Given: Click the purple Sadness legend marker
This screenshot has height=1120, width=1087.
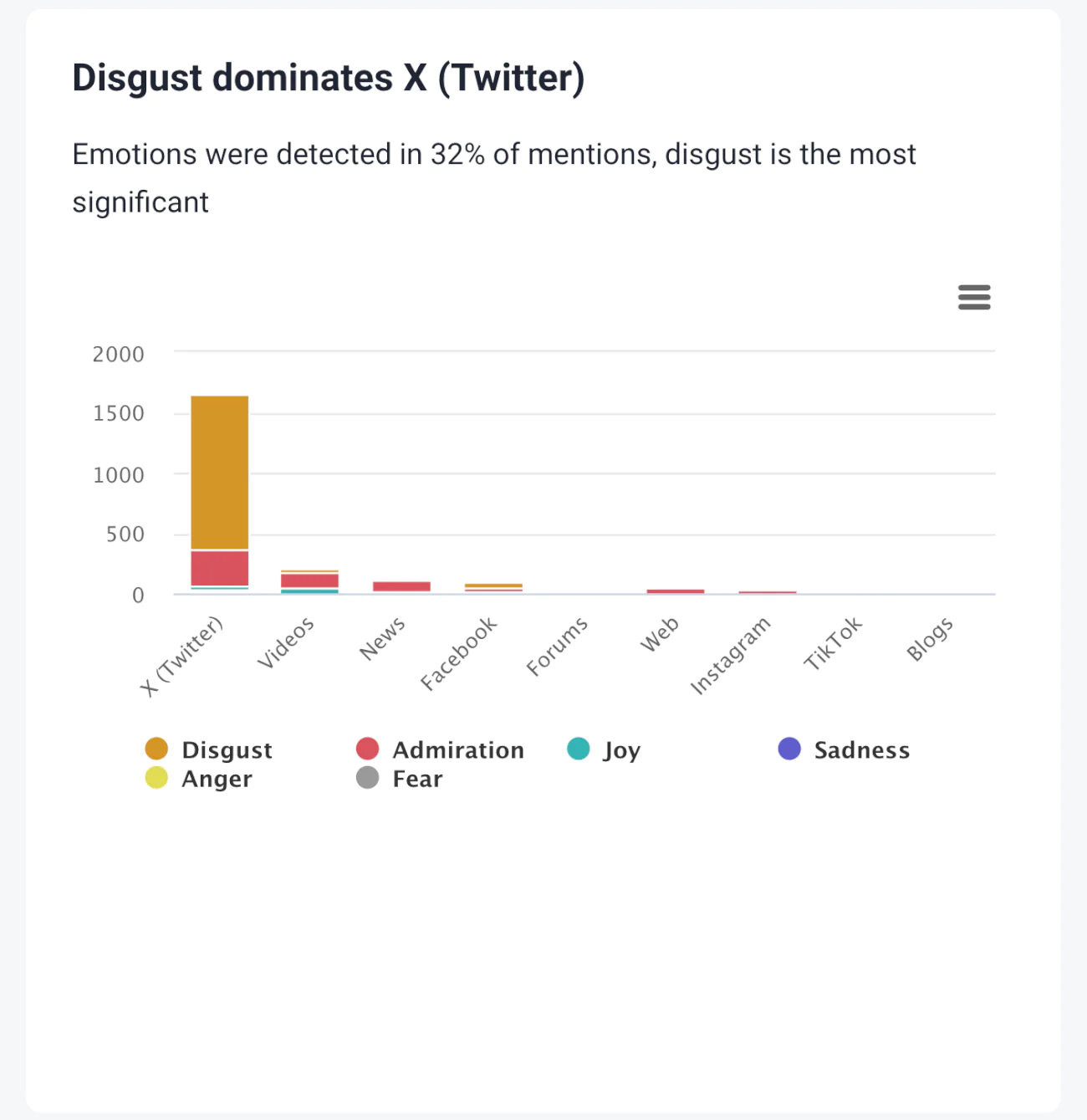Looking at the screenshot, I should pyautogui.click(x=788, y=749).
